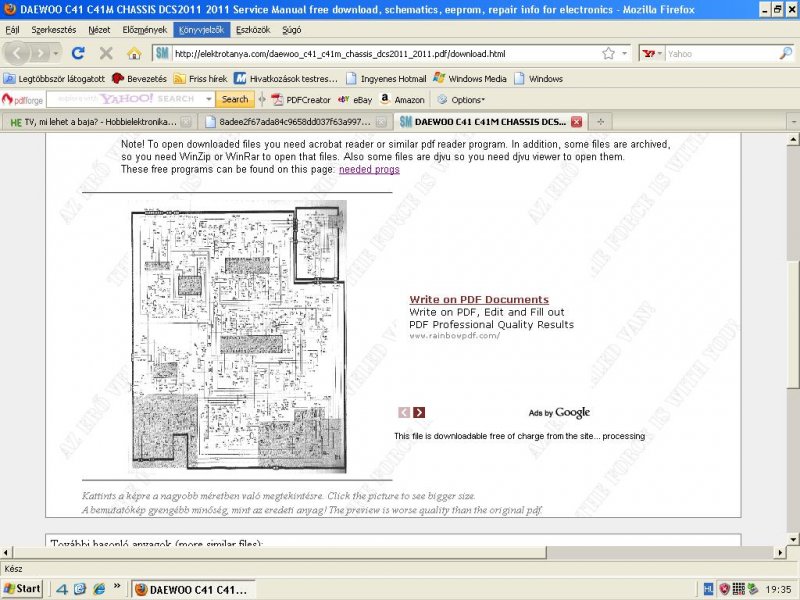This screenshot has height=600, width=800.
Task: Close the 8adee2f67ada84c... tab
Action: click(x=381, y=122)
